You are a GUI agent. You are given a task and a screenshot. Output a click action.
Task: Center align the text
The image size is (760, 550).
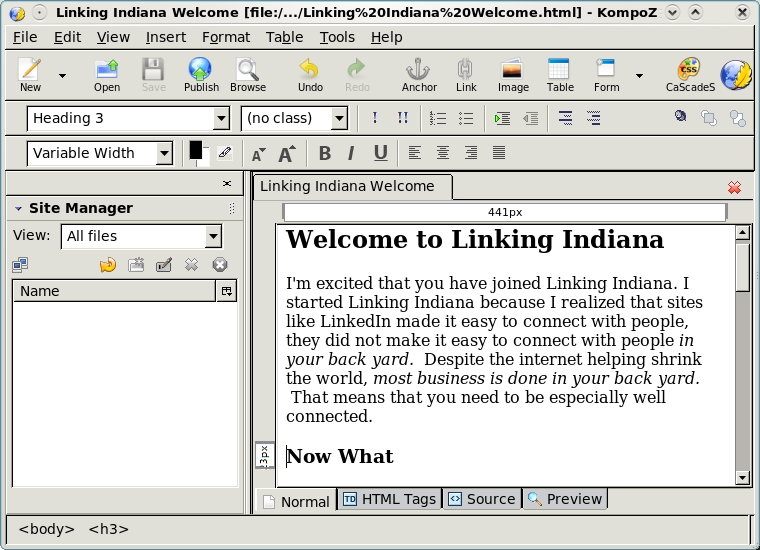[x=443, y=153]
